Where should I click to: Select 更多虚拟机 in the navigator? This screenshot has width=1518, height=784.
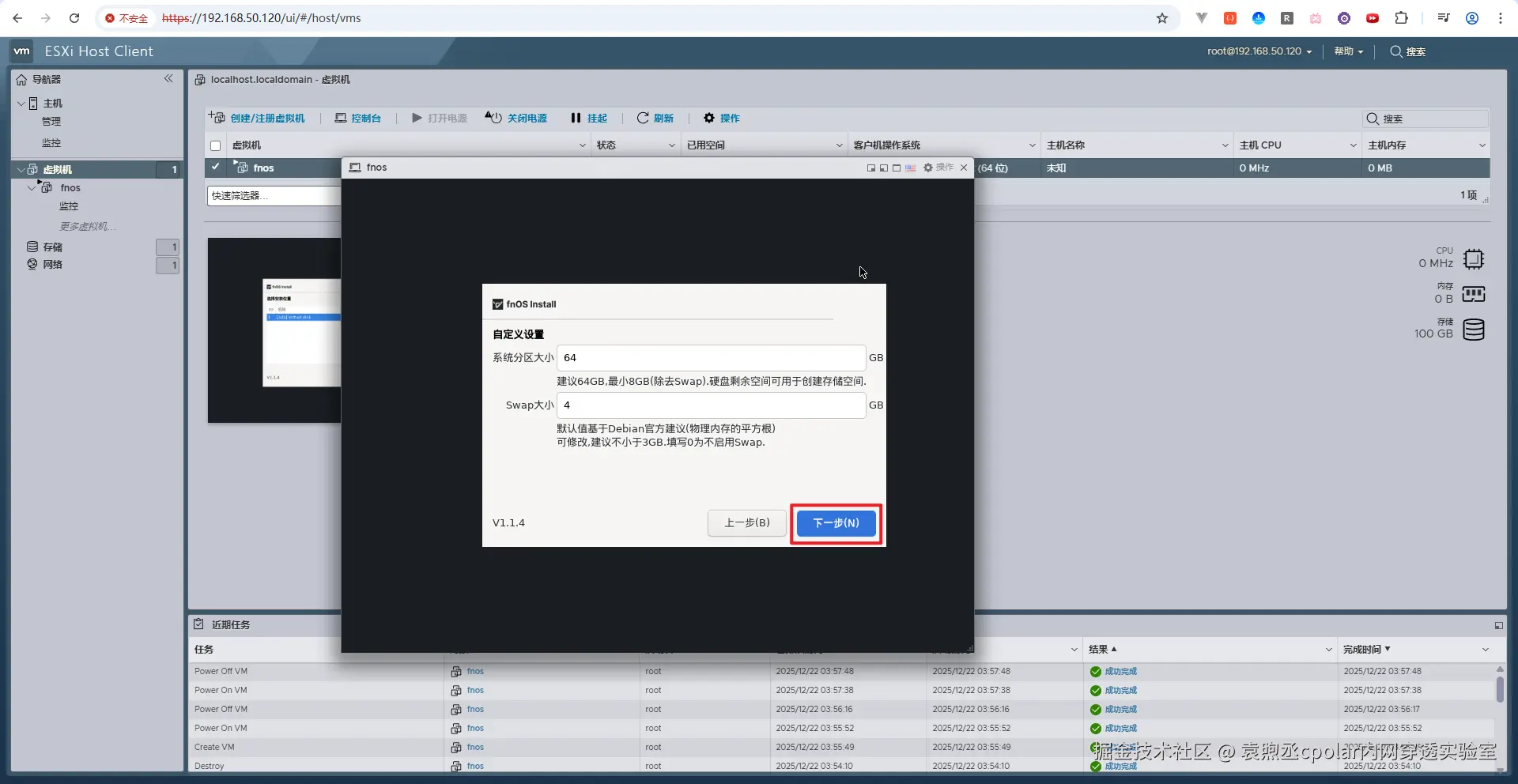(x=88, y=227)
